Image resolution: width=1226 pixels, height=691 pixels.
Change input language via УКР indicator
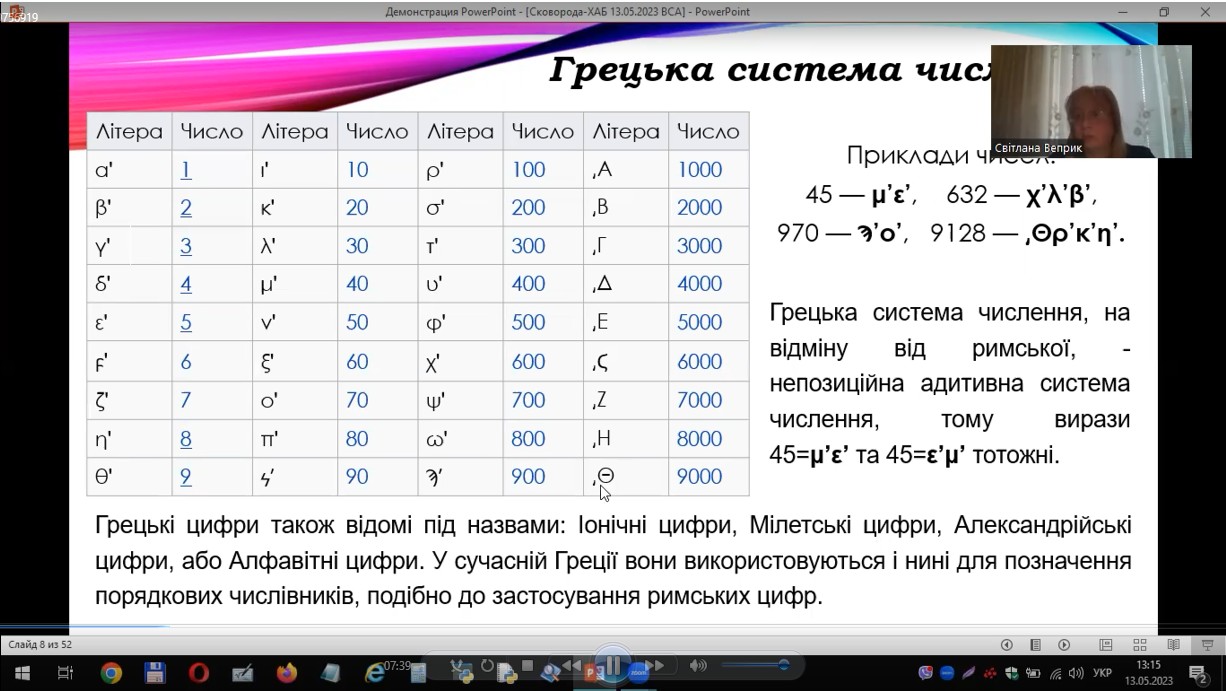pyautogui.click(x=1102, y=673)
